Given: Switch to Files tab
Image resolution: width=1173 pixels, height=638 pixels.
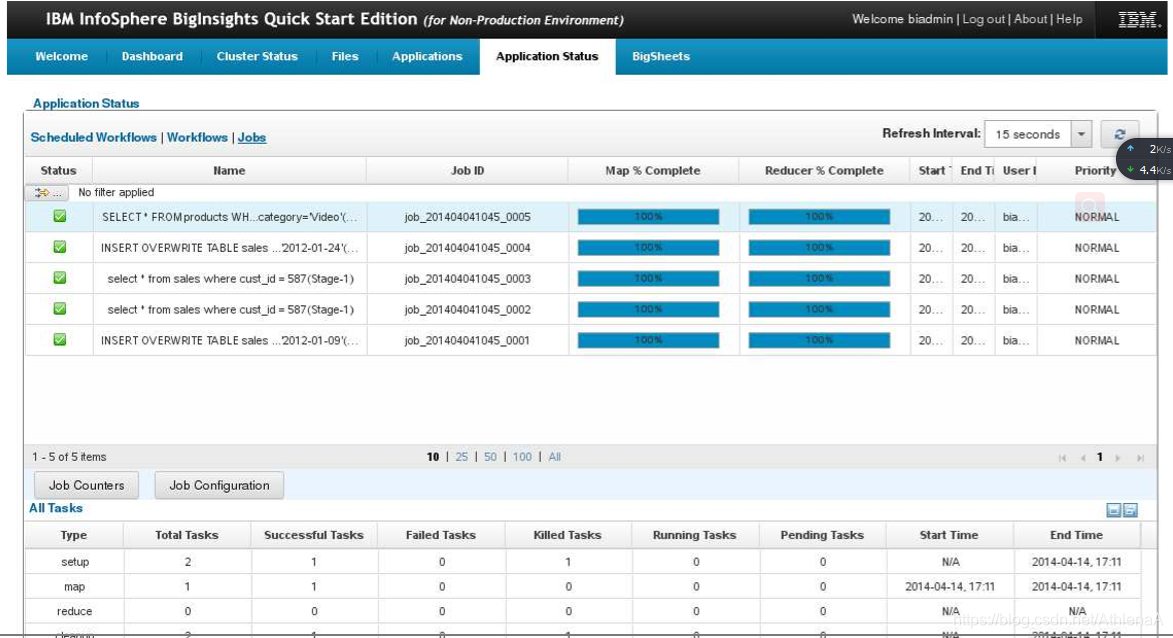Looking at the screenshot, I should pyautogui.click(x=345, y=56).
